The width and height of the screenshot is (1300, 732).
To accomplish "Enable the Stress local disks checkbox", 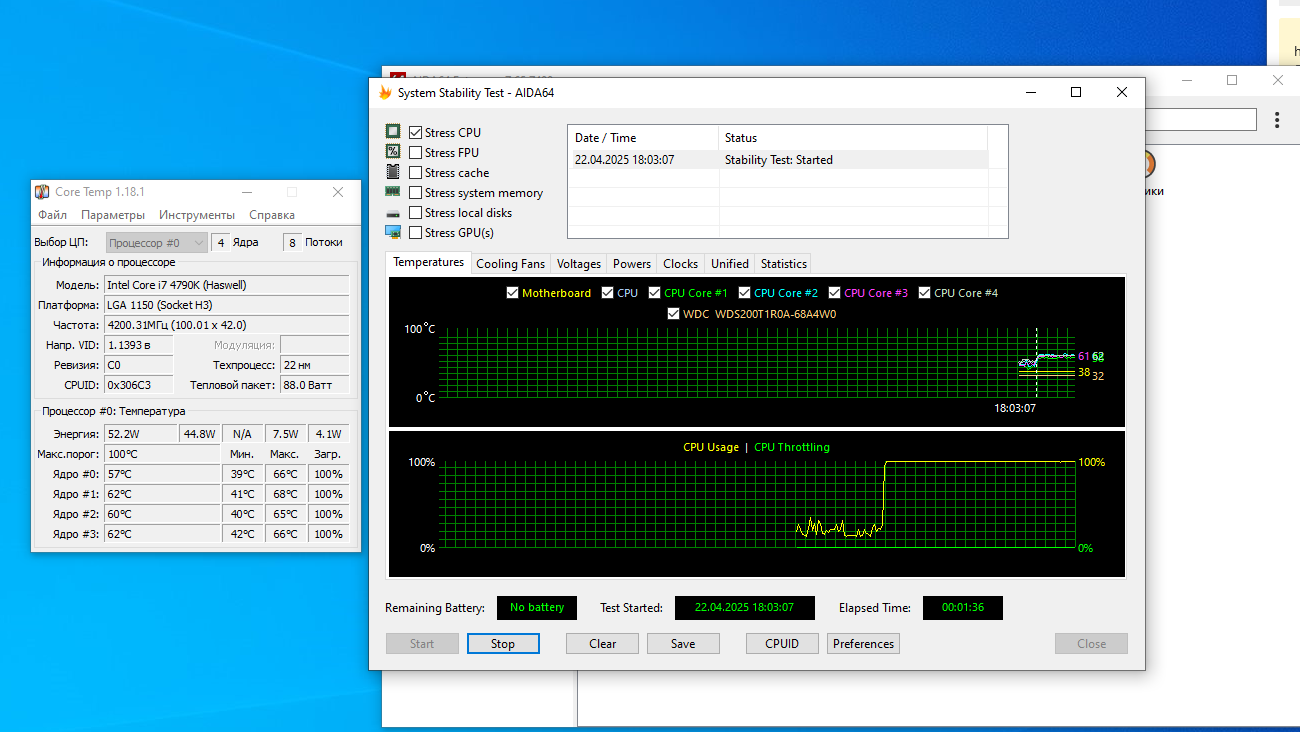I will pos(416,213).
